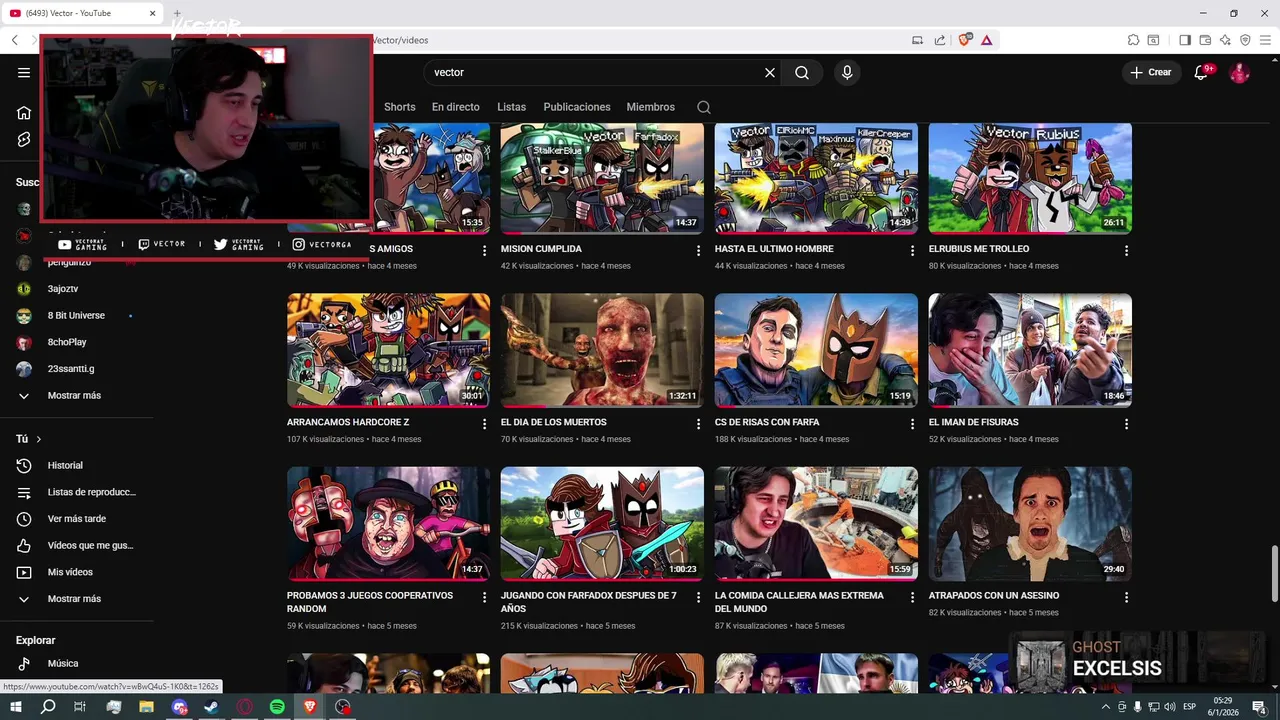Screen dimensions: 1280x720
Task: Open ARRANCAMOS HARDCORE Z thumbnail
Action: [x=388, y=350]
